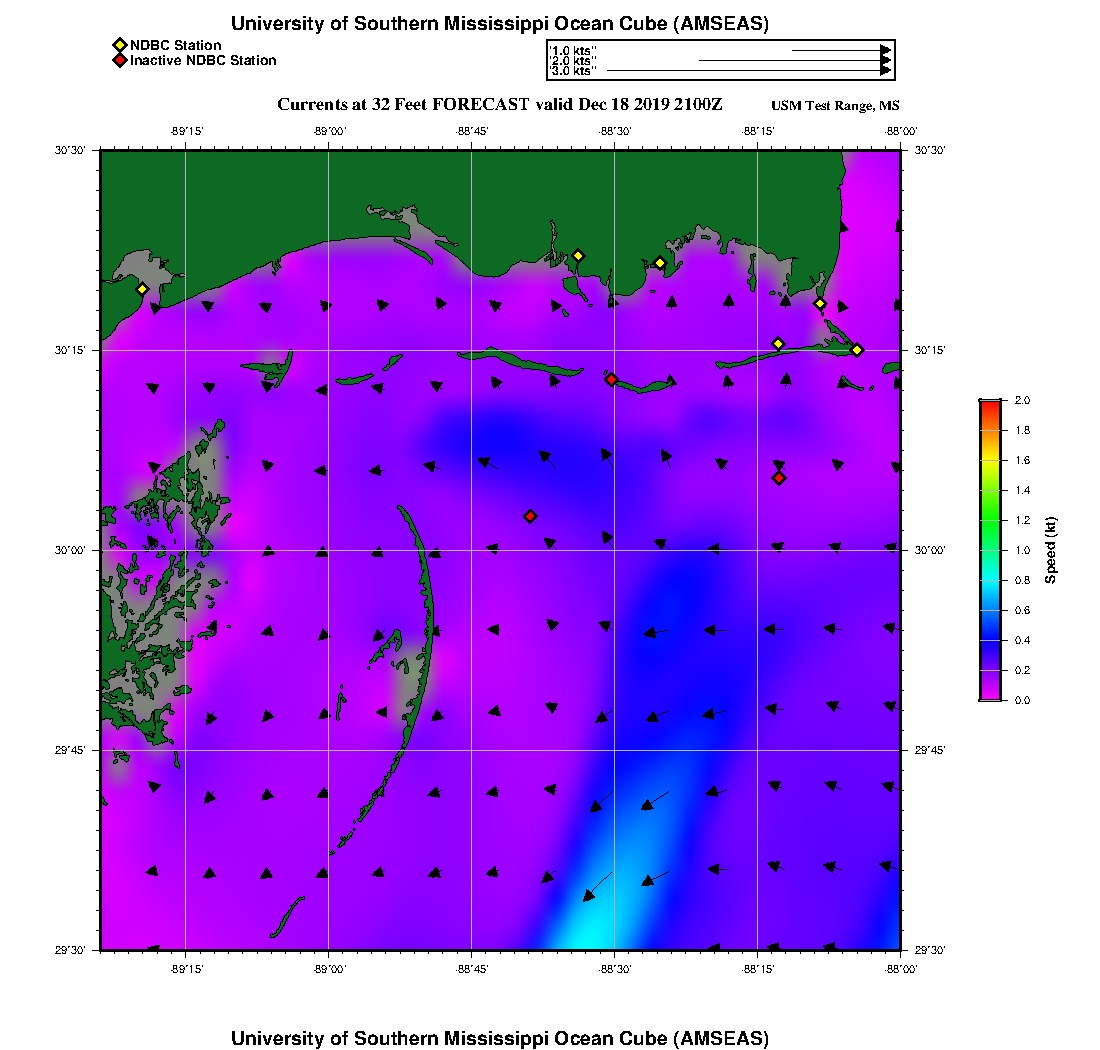Click the red 2.0 end of speed colorbar
This screenshot has width=1100, height=1050.
989,404
